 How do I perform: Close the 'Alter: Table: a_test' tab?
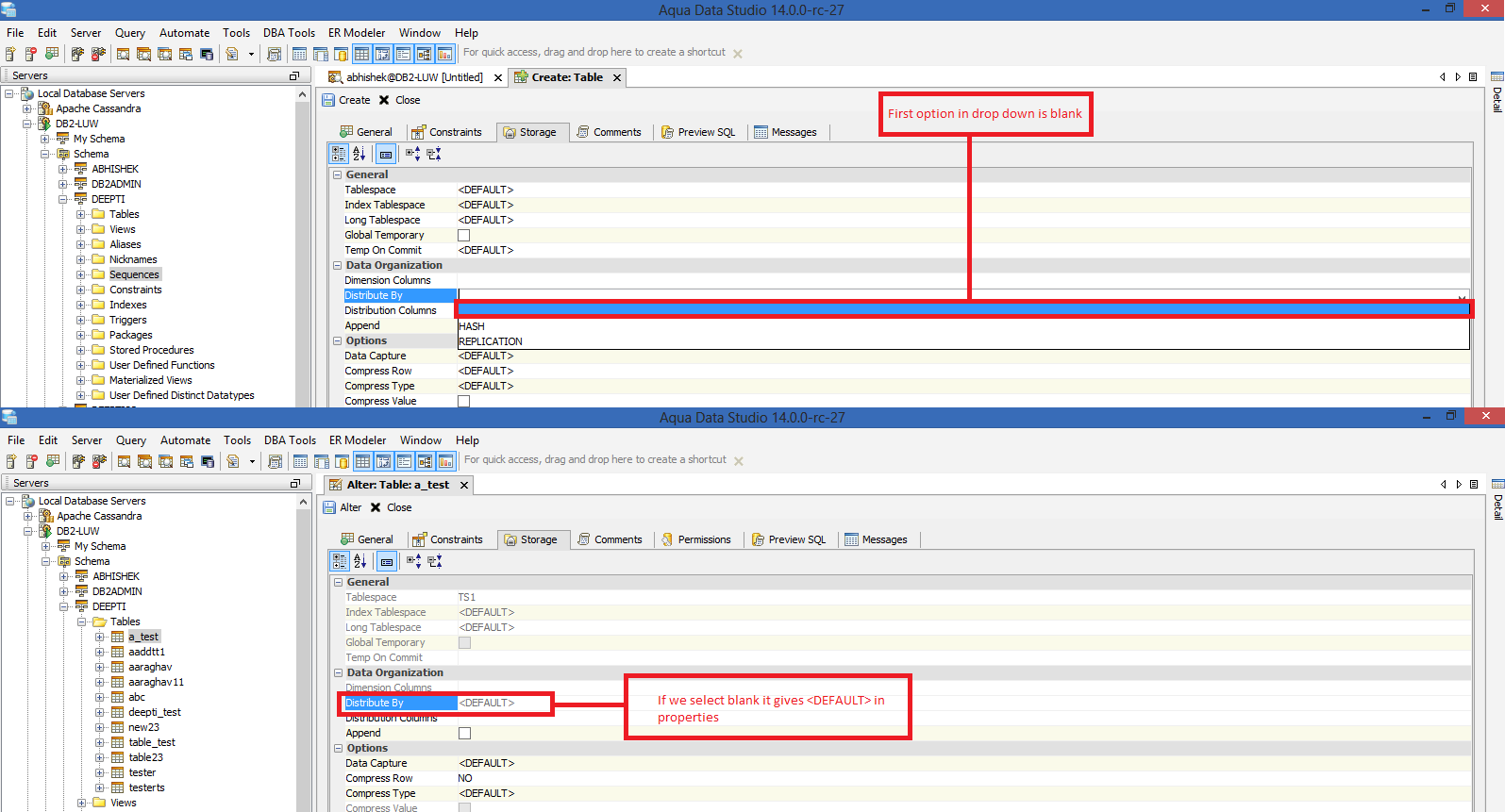tap(464, 485)
